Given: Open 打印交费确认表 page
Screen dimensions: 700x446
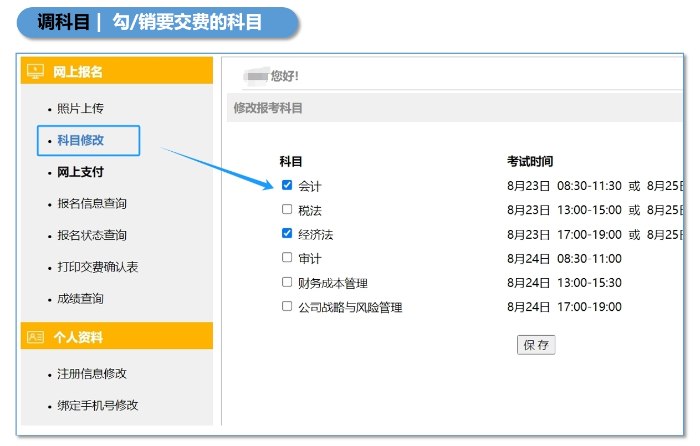Looking at the screenshot, I should tap(98, 267).
